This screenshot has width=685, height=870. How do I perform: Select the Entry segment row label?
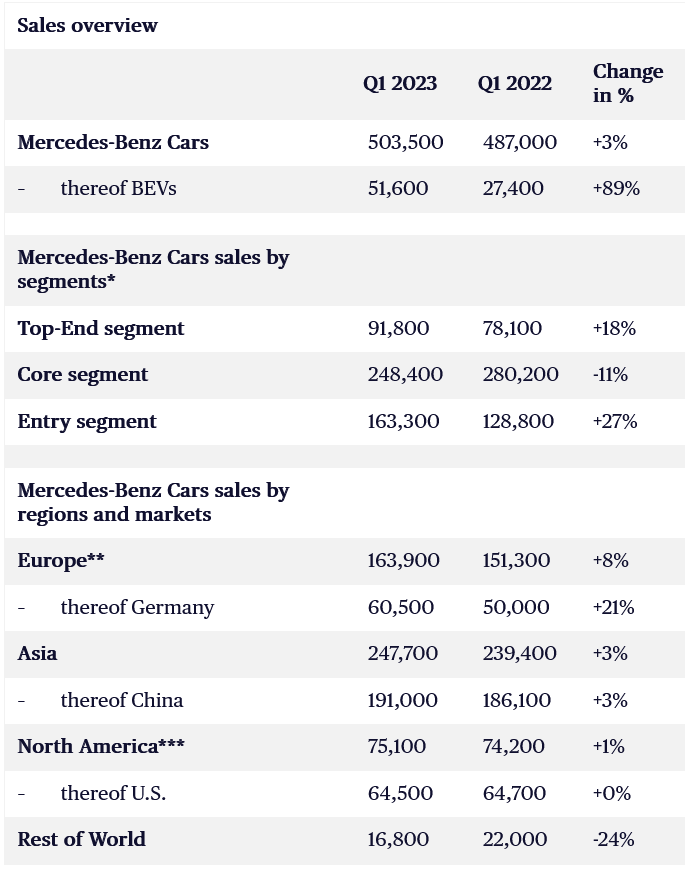click(x=87, y=421)
